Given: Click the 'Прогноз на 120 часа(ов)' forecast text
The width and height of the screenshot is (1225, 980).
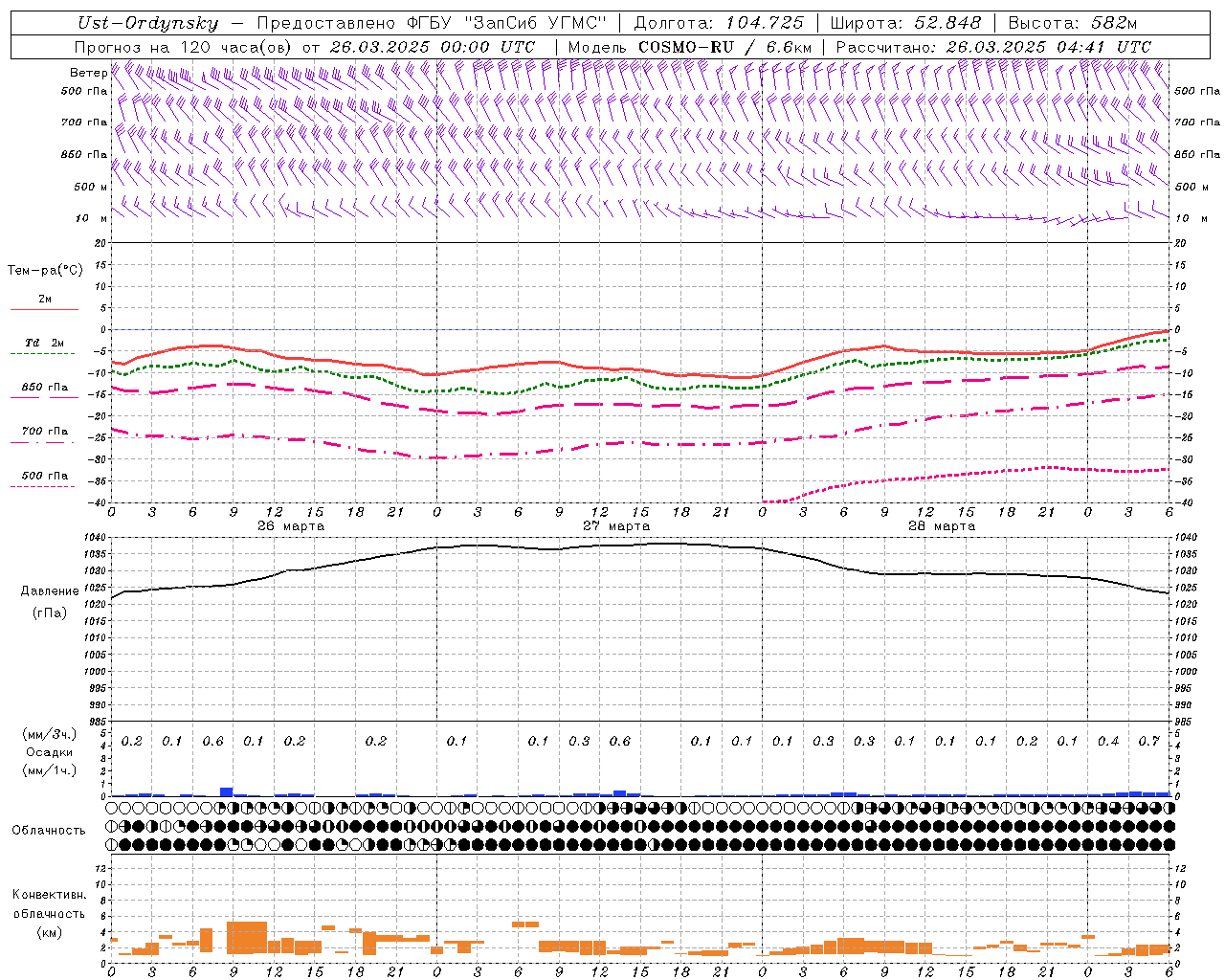Looking at the screenshot, I should pos(185,47).
